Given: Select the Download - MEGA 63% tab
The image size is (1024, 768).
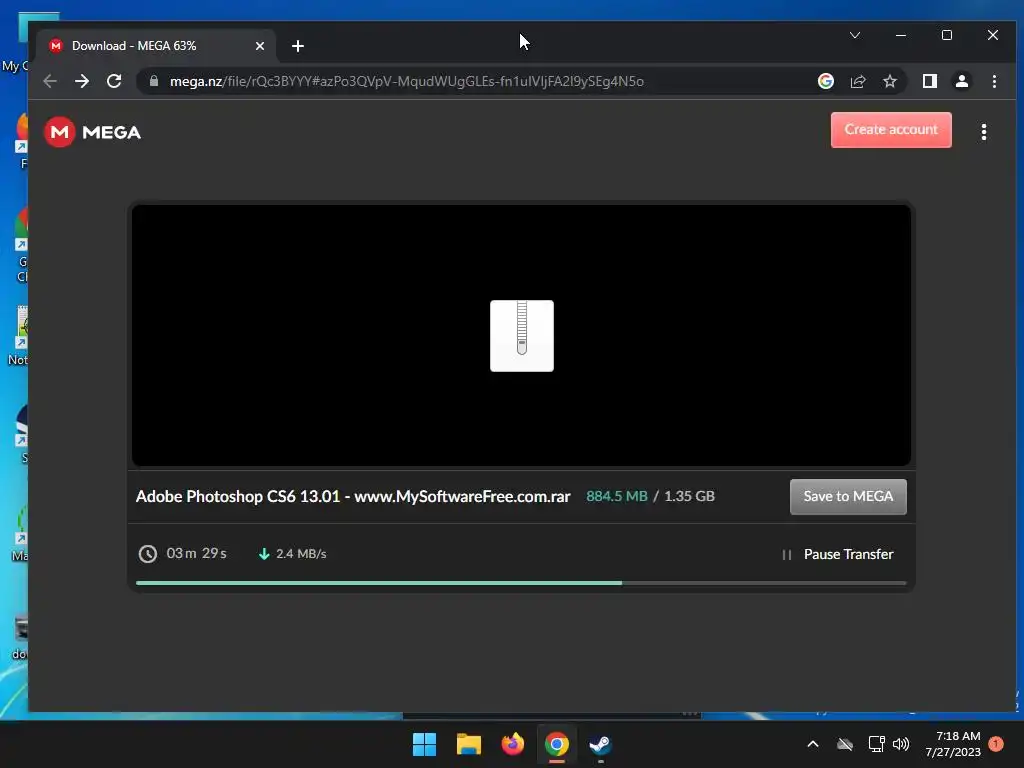Looking at the screenshot, I should coord(157,46).
